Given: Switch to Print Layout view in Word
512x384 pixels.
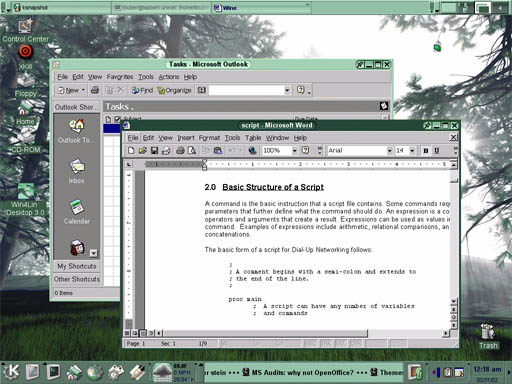Looking at the screenshot, I should (x=143, y=333).
